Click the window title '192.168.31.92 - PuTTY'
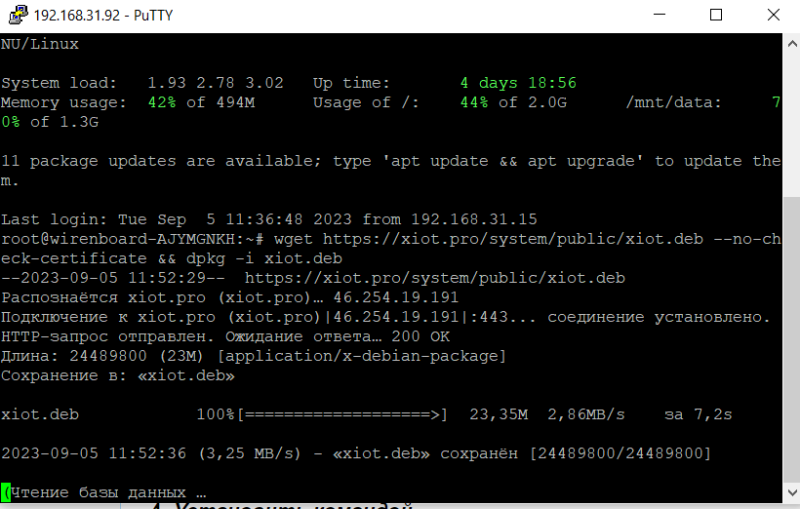 [x=103, y=15]
